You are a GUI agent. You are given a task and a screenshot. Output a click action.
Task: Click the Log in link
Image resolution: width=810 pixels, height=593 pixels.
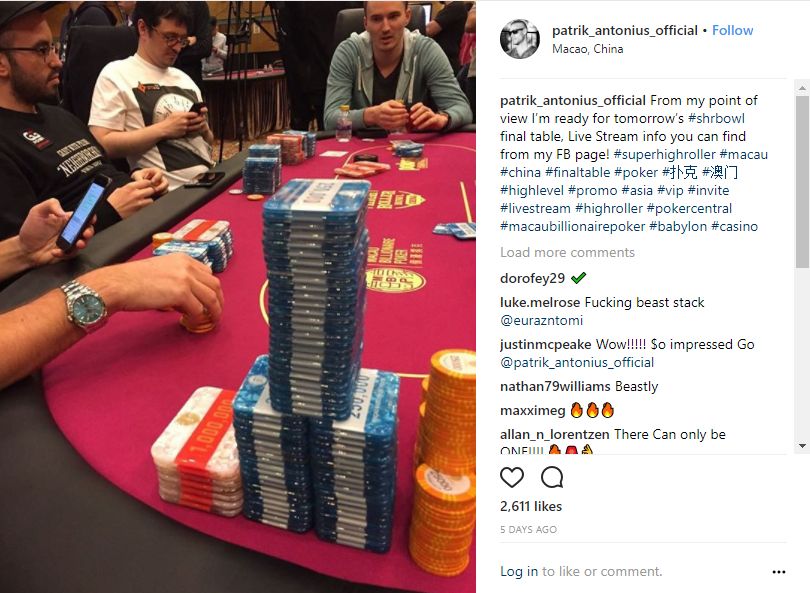519,571
